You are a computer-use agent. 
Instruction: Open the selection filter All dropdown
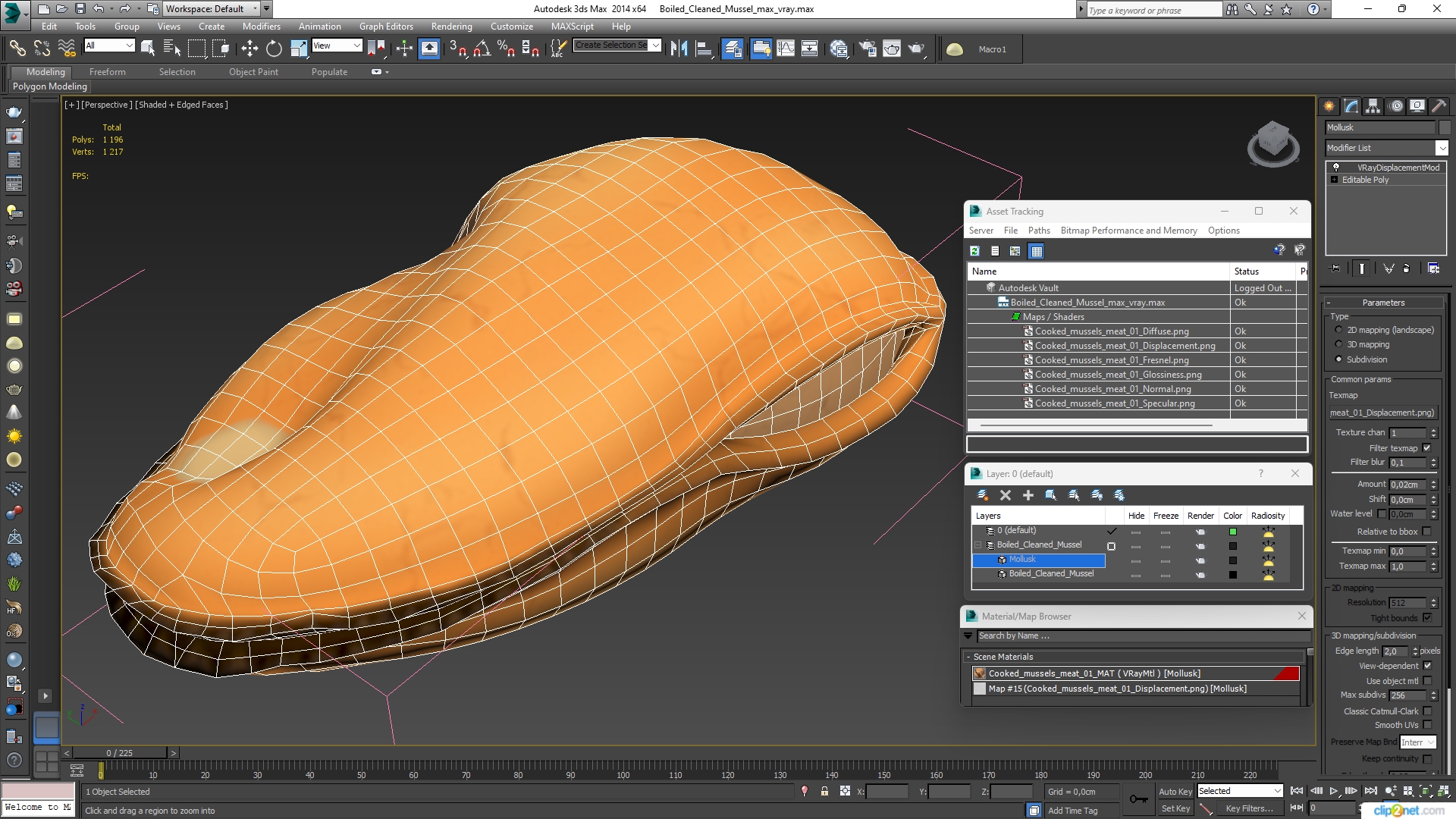coord(109,45)
